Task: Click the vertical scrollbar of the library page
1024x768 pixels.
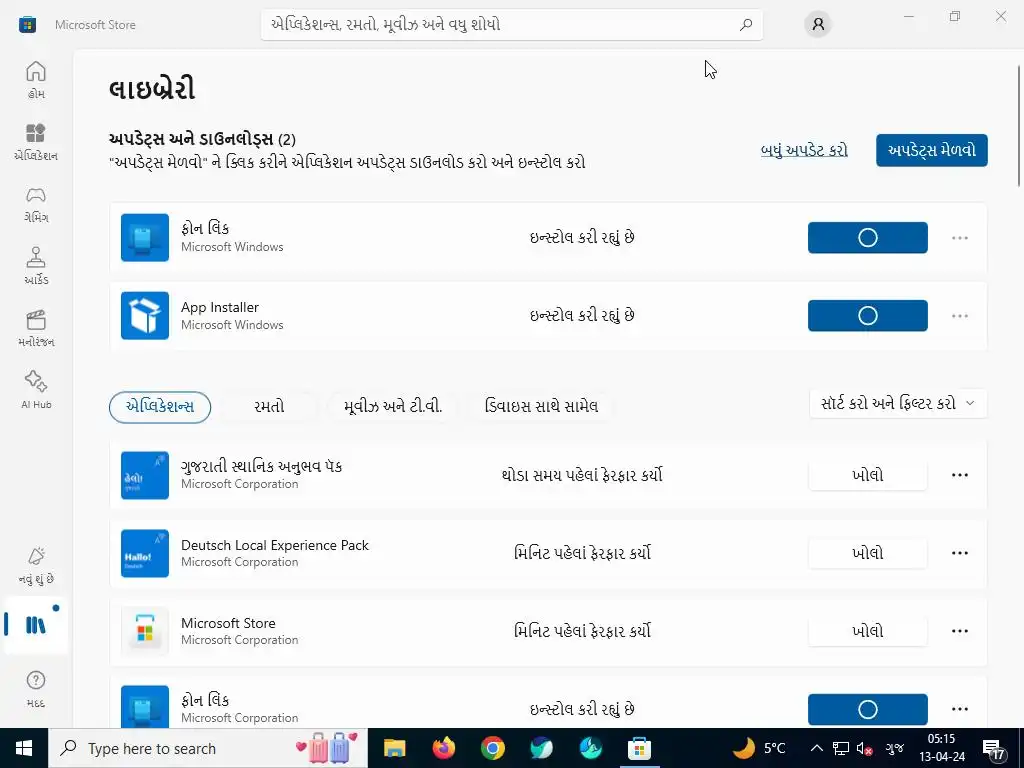Action: coord(1019,126)
